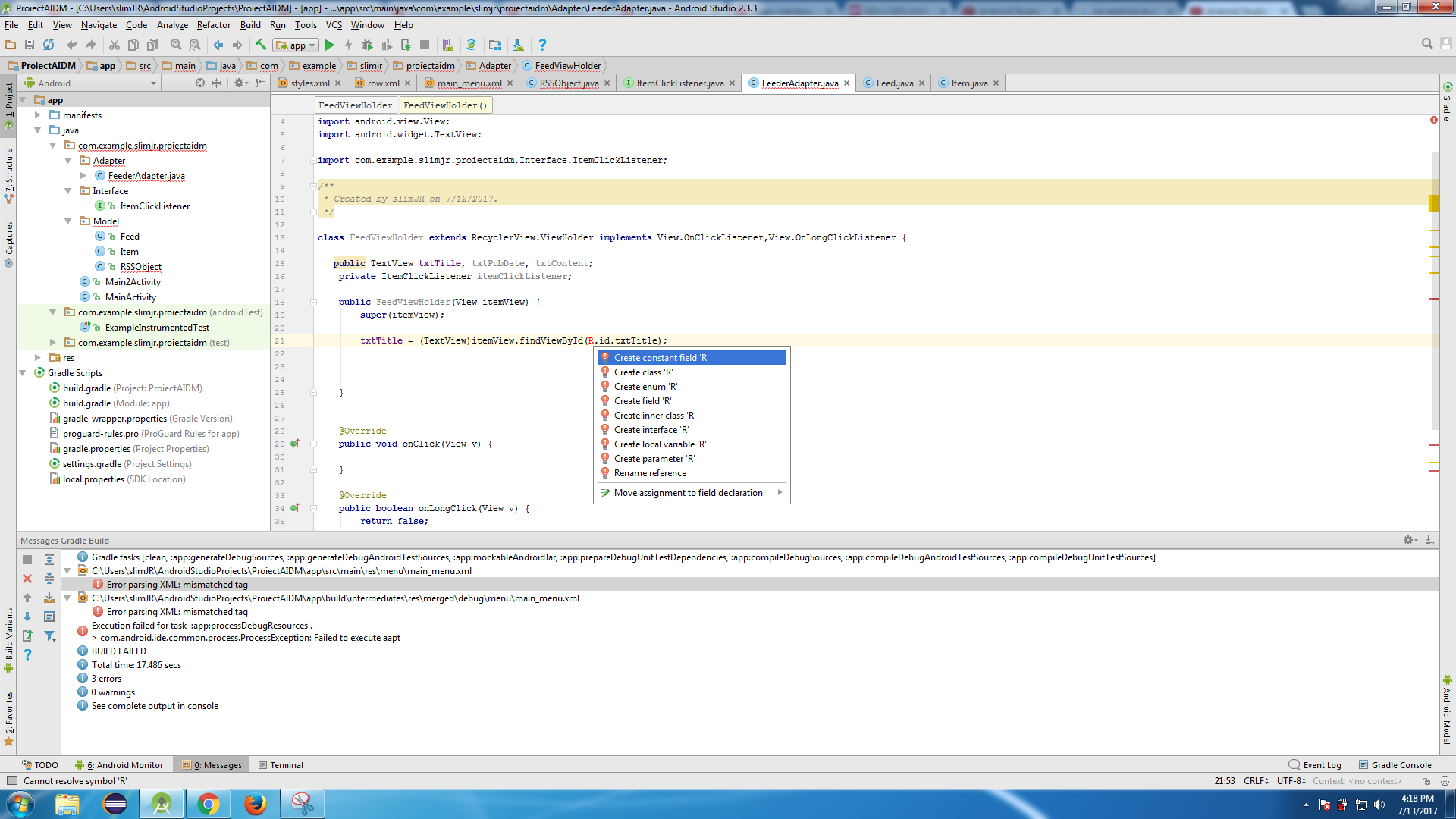The width and height of the screenshot is (1456, 819).
Task: Expand the res folder in tree
Action: 38,358
